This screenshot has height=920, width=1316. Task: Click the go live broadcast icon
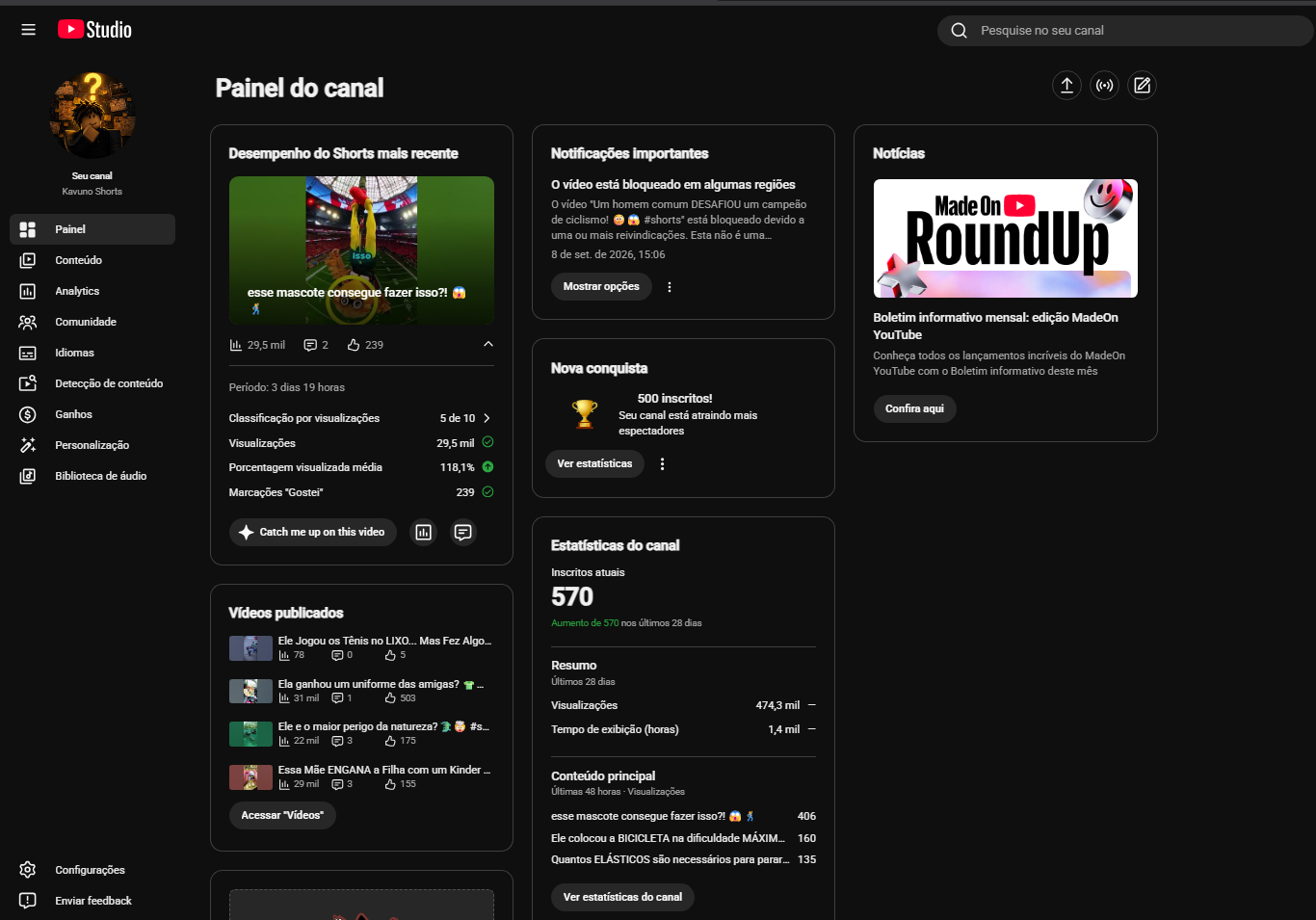1104,85
